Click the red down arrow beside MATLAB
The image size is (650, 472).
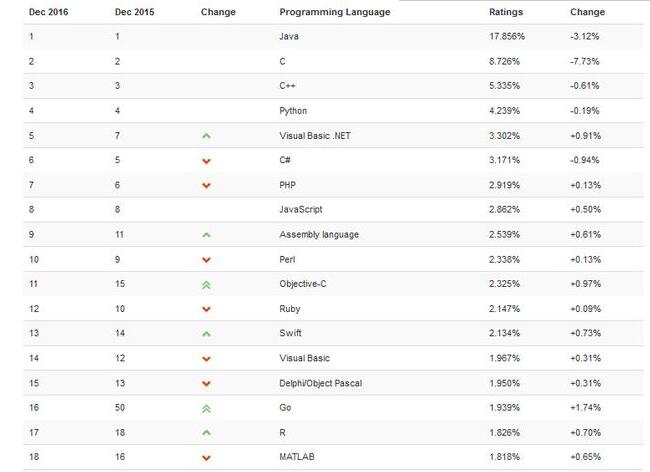point(206,458)
